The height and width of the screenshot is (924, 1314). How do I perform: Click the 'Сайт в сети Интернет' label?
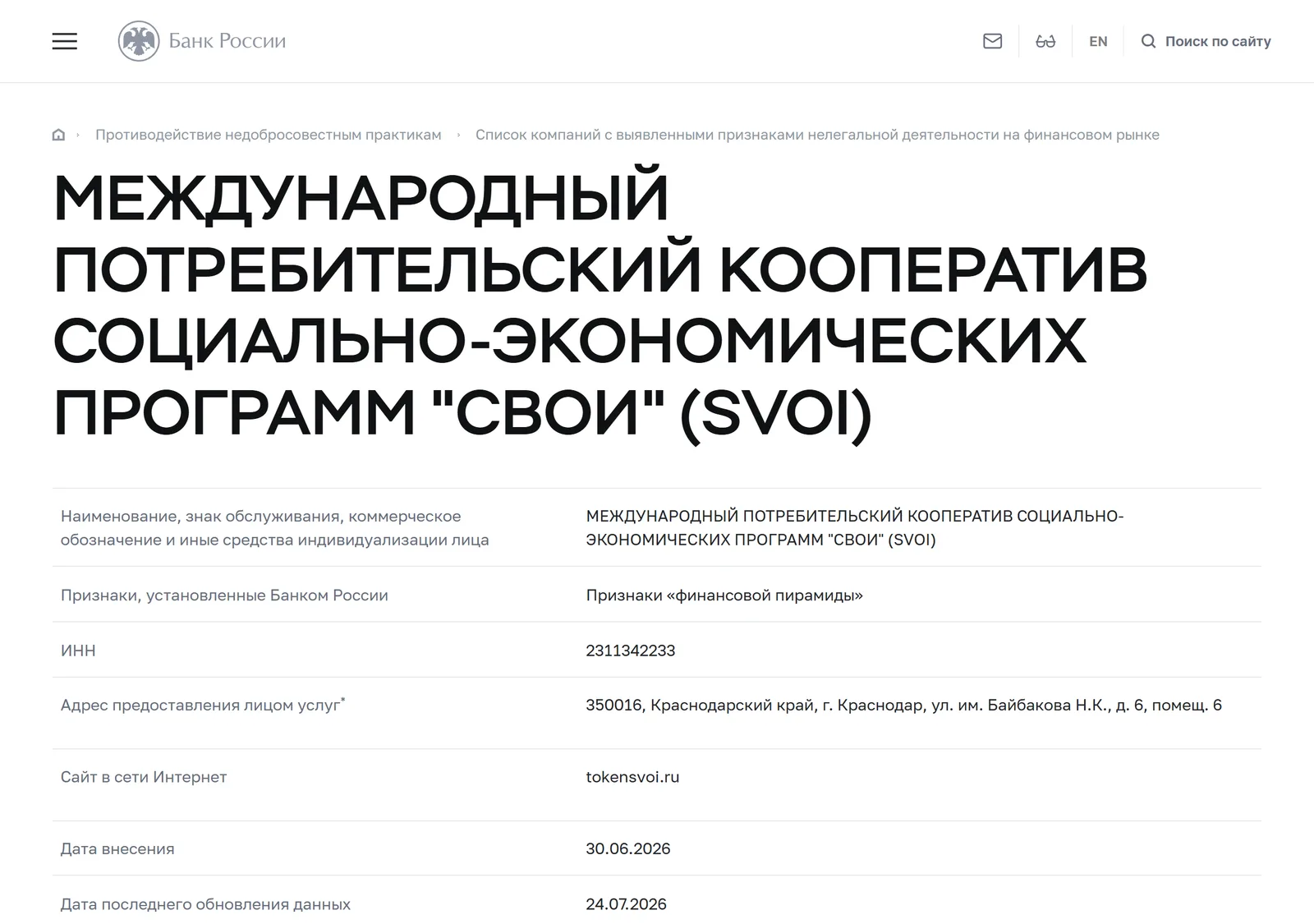[x=144, y=777]
